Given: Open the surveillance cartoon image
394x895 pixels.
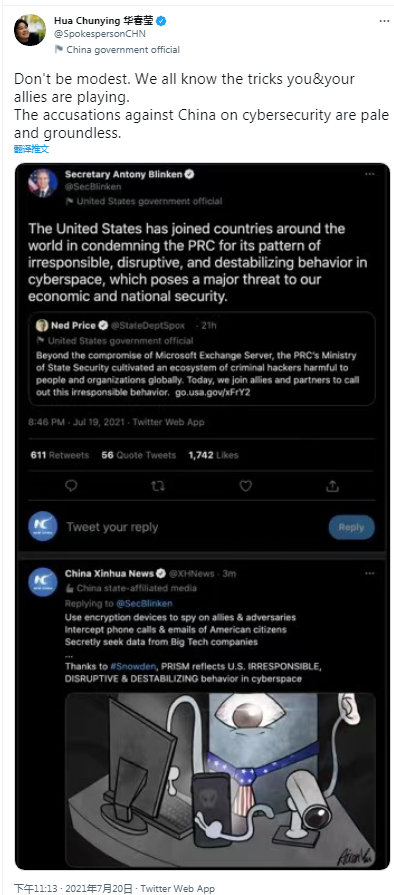Looking at the screenshot, I should point(220,780).
